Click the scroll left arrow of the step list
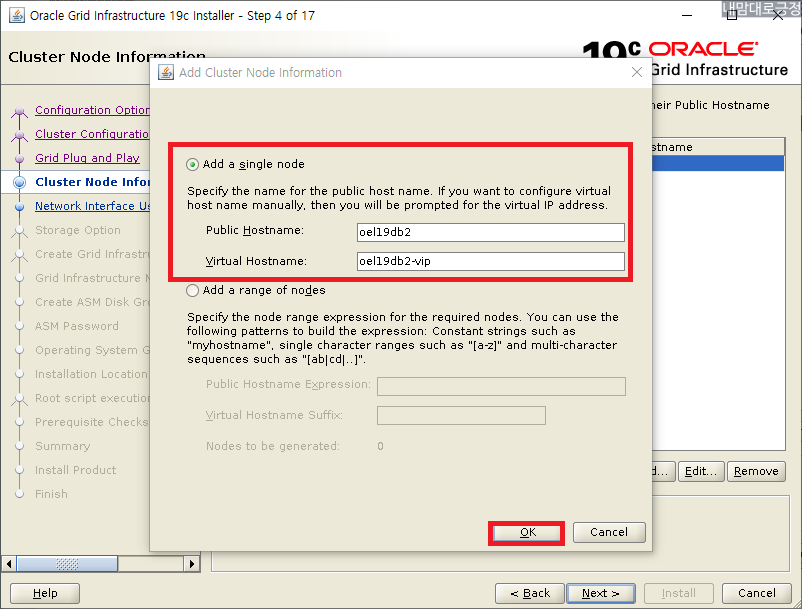 (x=9, y=564)
